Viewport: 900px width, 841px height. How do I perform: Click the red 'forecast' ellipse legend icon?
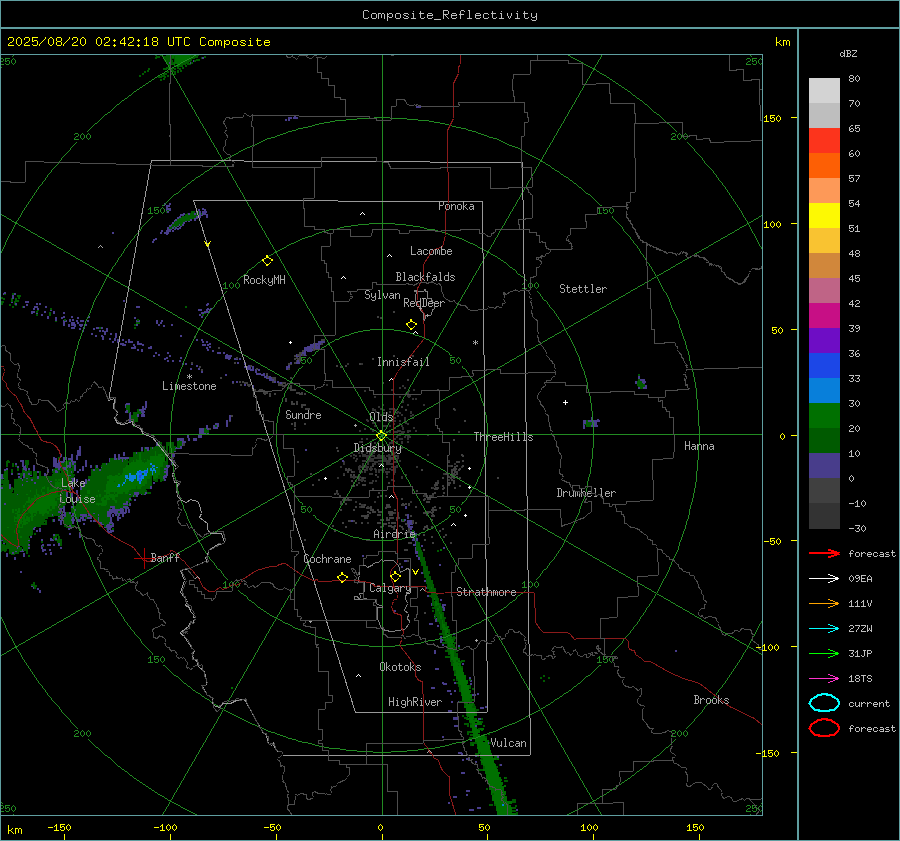click(x=824, y=728)
